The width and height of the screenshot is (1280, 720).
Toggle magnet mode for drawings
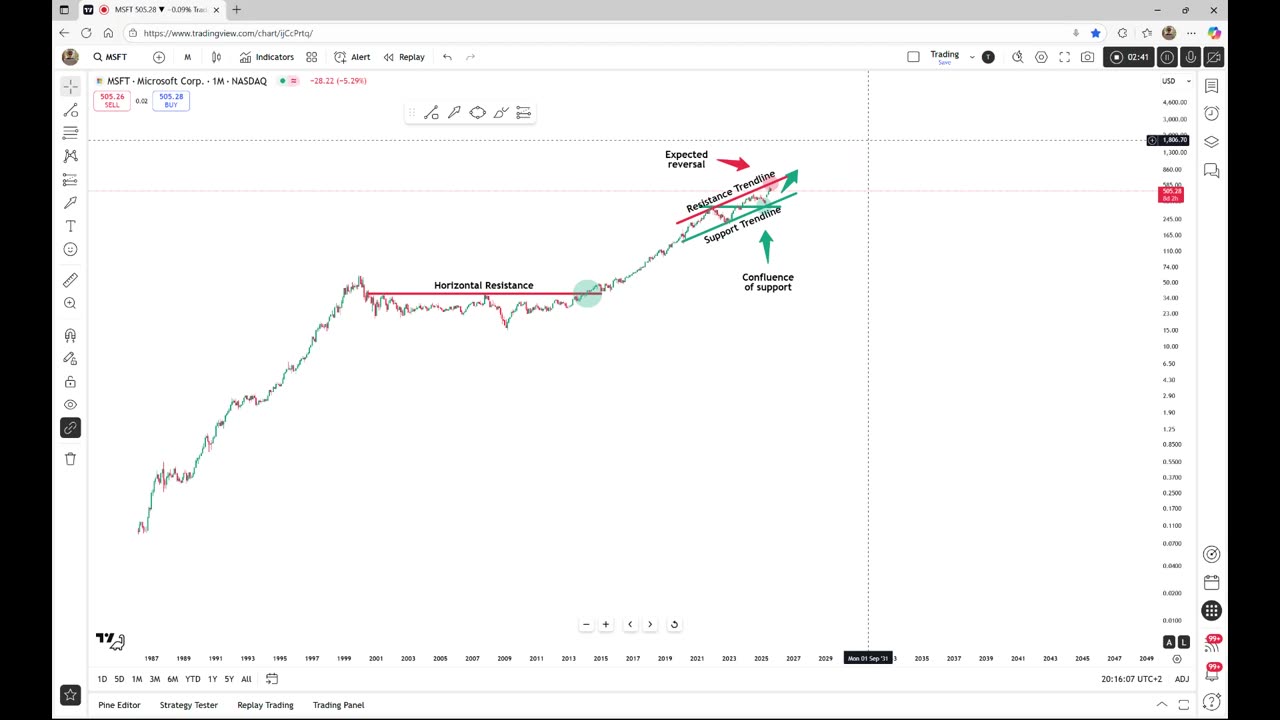[x=70, y=335]
